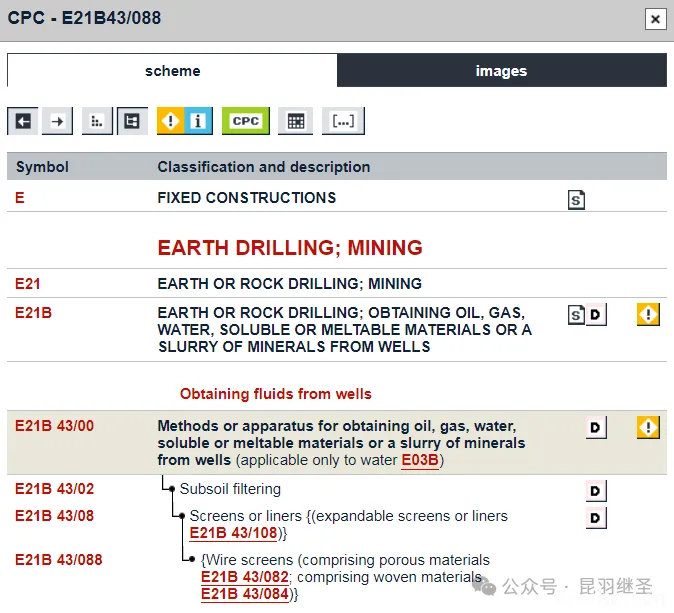
Task: Click the warning icon in E21B row
Action: coord(648,315)
